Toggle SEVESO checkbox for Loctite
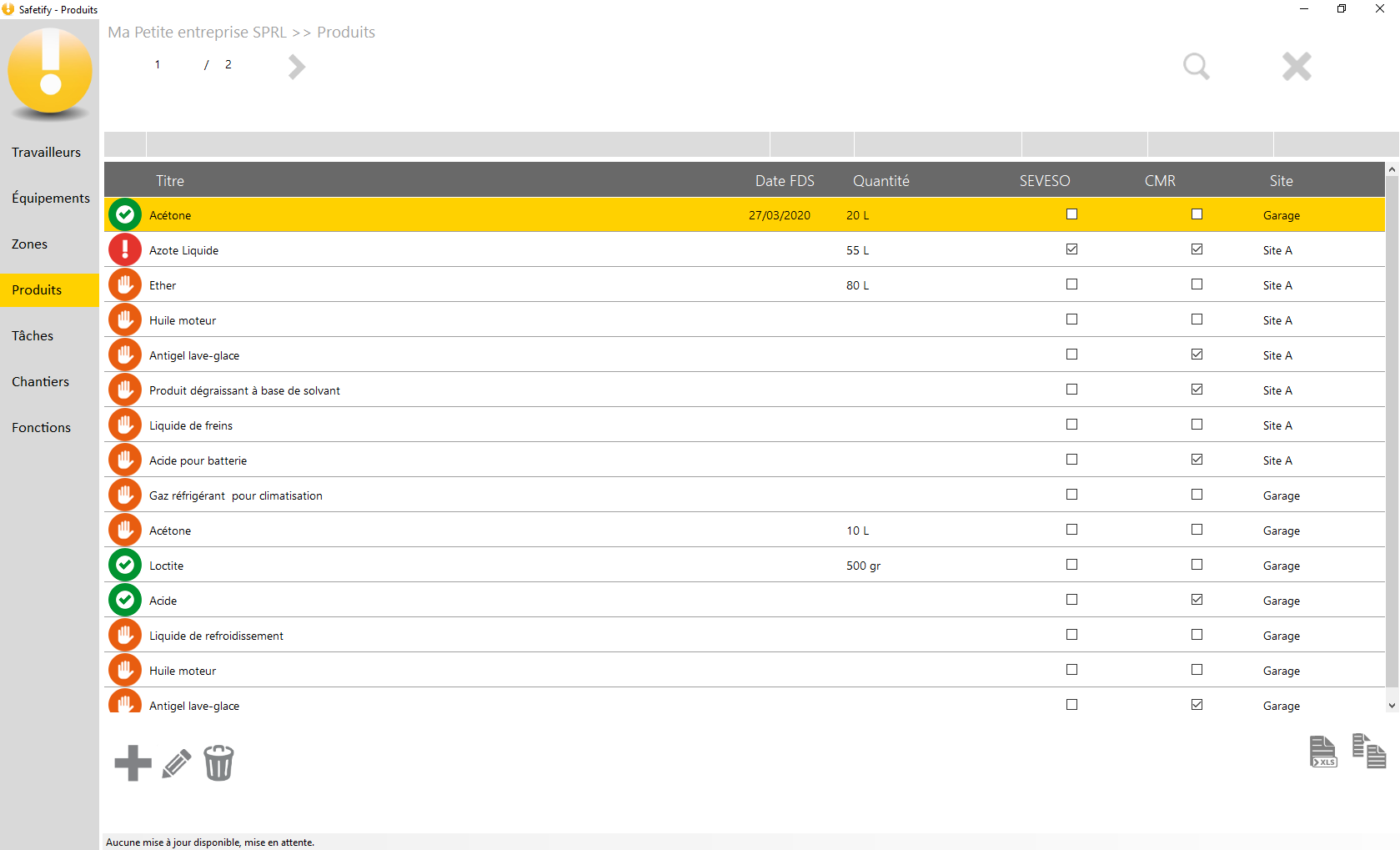Image resolution: width=1400 pixels, height=850 pixels. [1071, 565]
